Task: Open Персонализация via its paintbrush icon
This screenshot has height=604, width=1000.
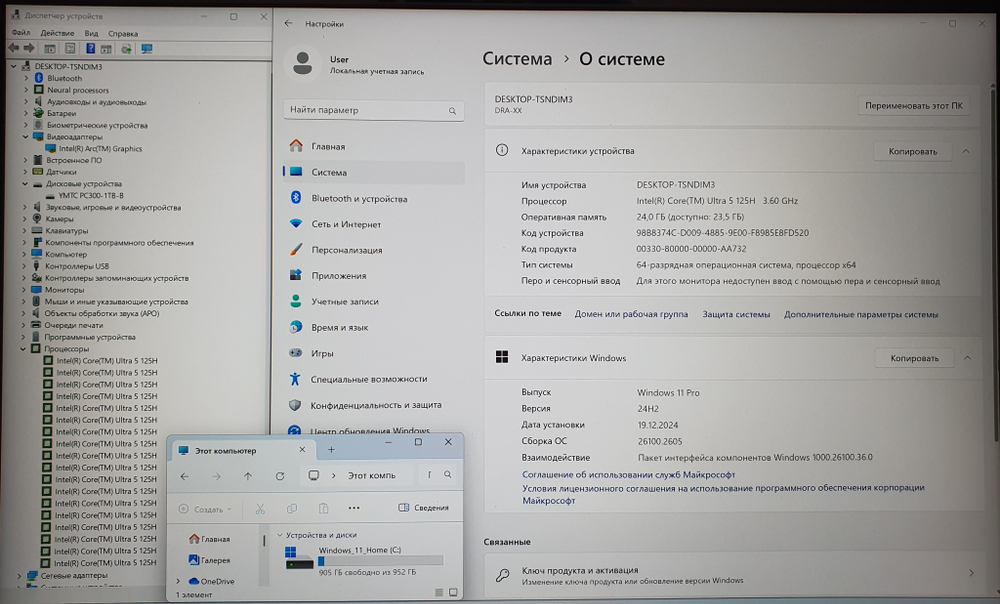Action: tap(295, 251)
